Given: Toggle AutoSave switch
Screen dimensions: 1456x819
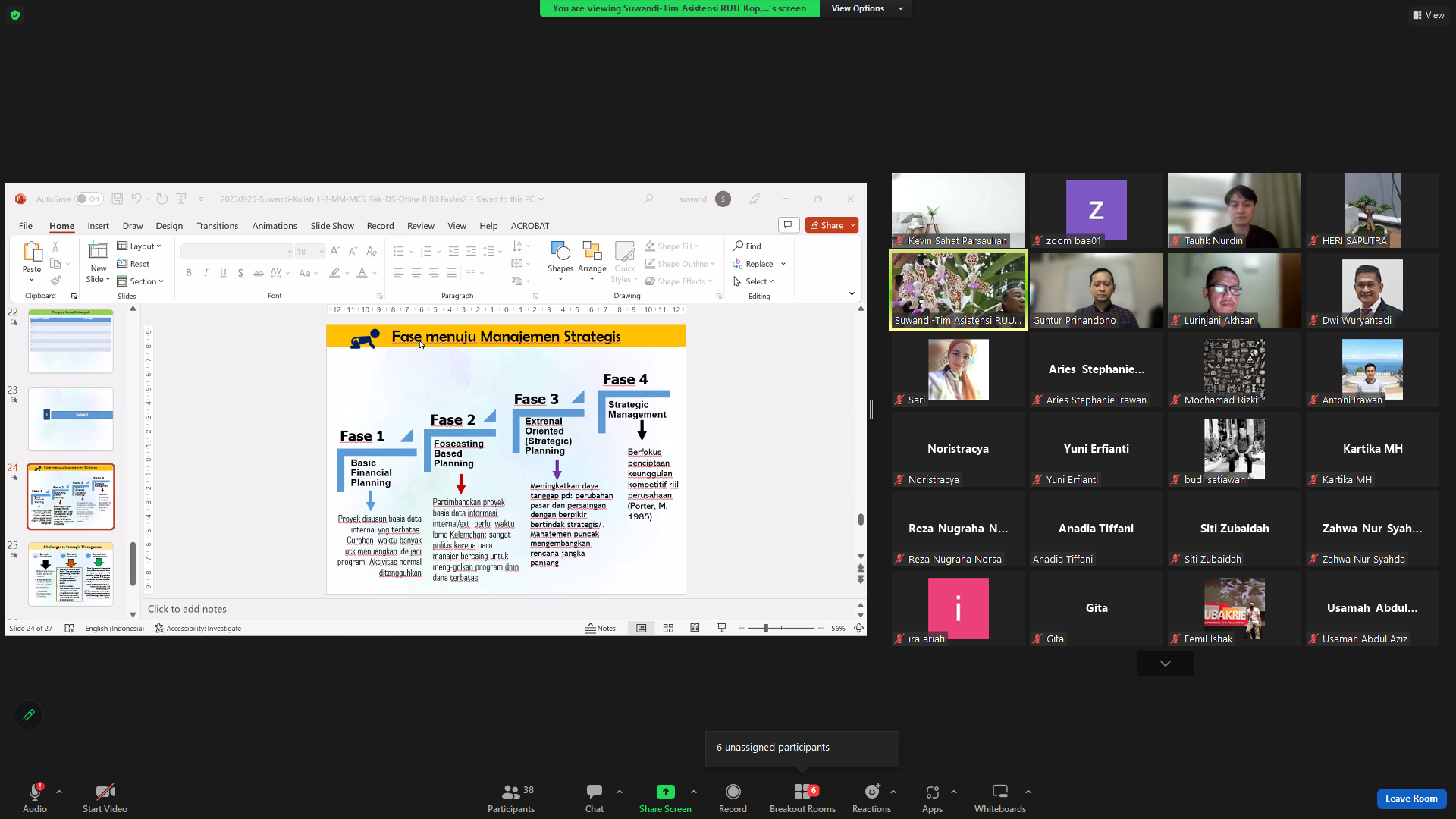Looking at the screenshot, I should point(89,199).
